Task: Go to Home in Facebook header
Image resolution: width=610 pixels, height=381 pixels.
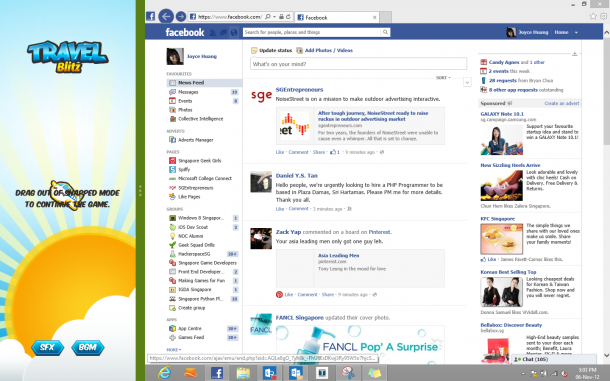Action: (561, 32)
